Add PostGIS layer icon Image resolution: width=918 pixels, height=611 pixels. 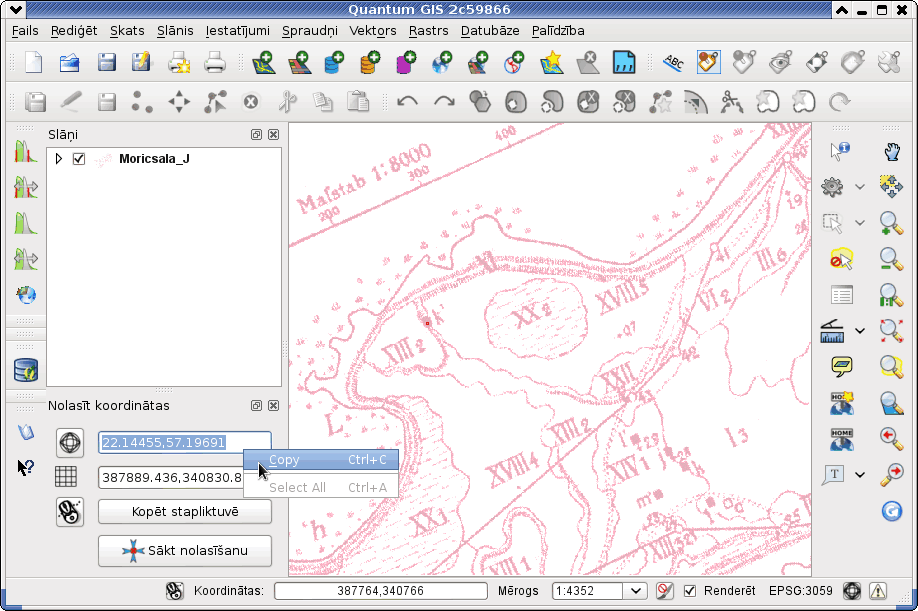(334, 62)
